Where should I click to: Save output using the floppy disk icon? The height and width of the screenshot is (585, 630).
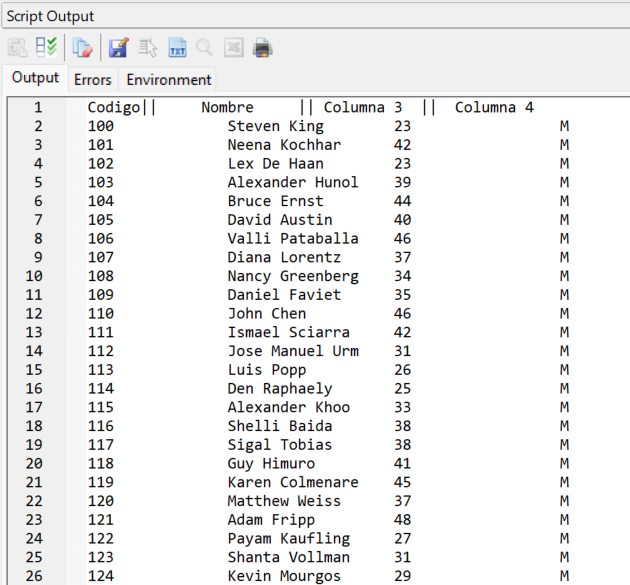[119, 48]
